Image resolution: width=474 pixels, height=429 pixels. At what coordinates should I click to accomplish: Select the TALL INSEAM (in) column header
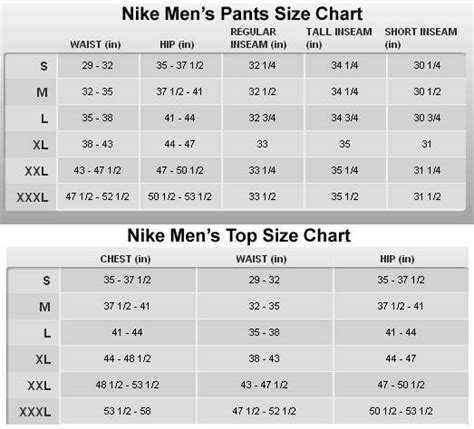[x=339, y=38]
